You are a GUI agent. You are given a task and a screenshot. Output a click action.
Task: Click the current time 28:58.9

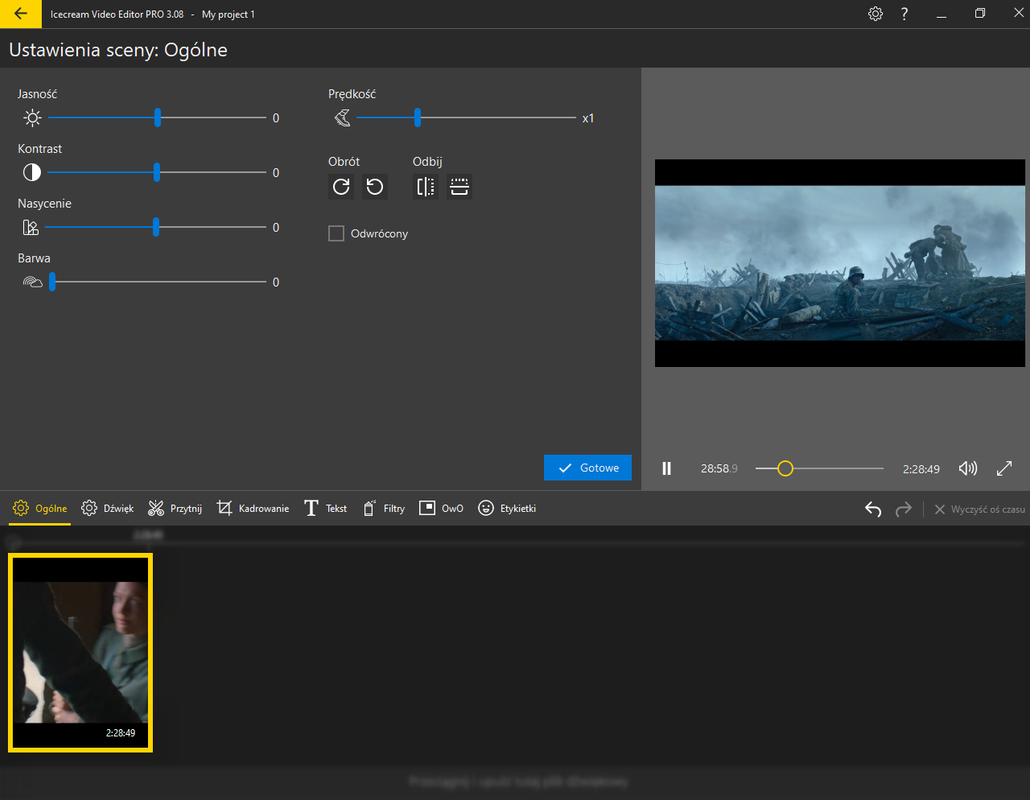[x=719, y=469]
